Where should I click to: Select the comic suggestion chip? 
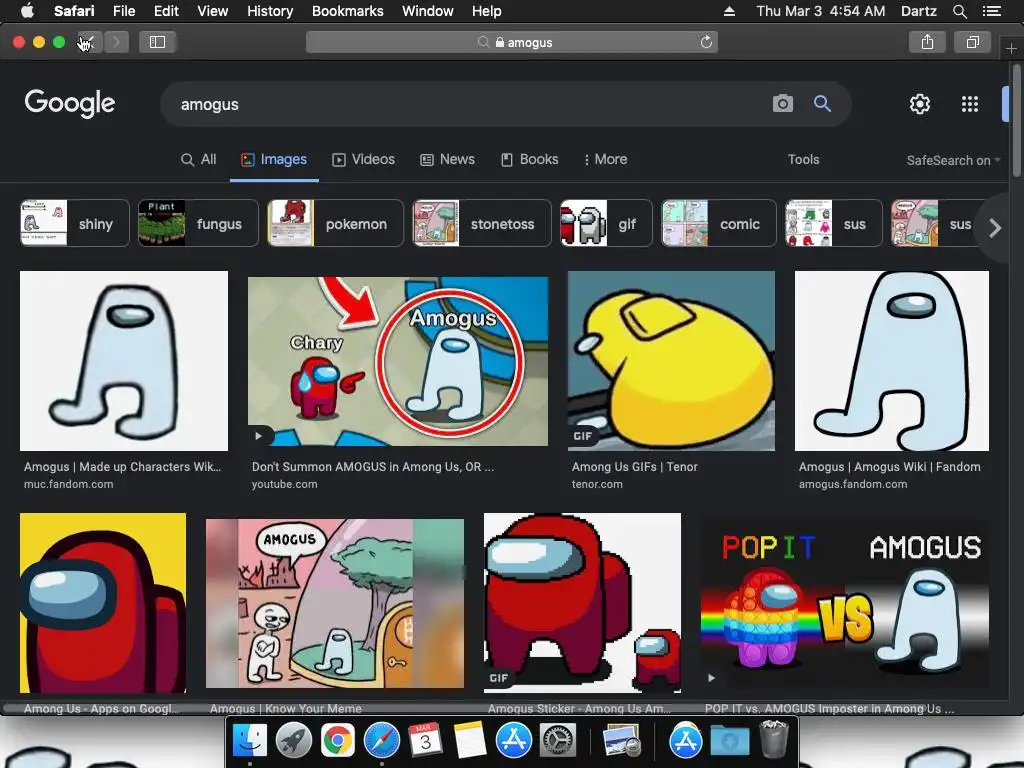click(x=718, y=223)
